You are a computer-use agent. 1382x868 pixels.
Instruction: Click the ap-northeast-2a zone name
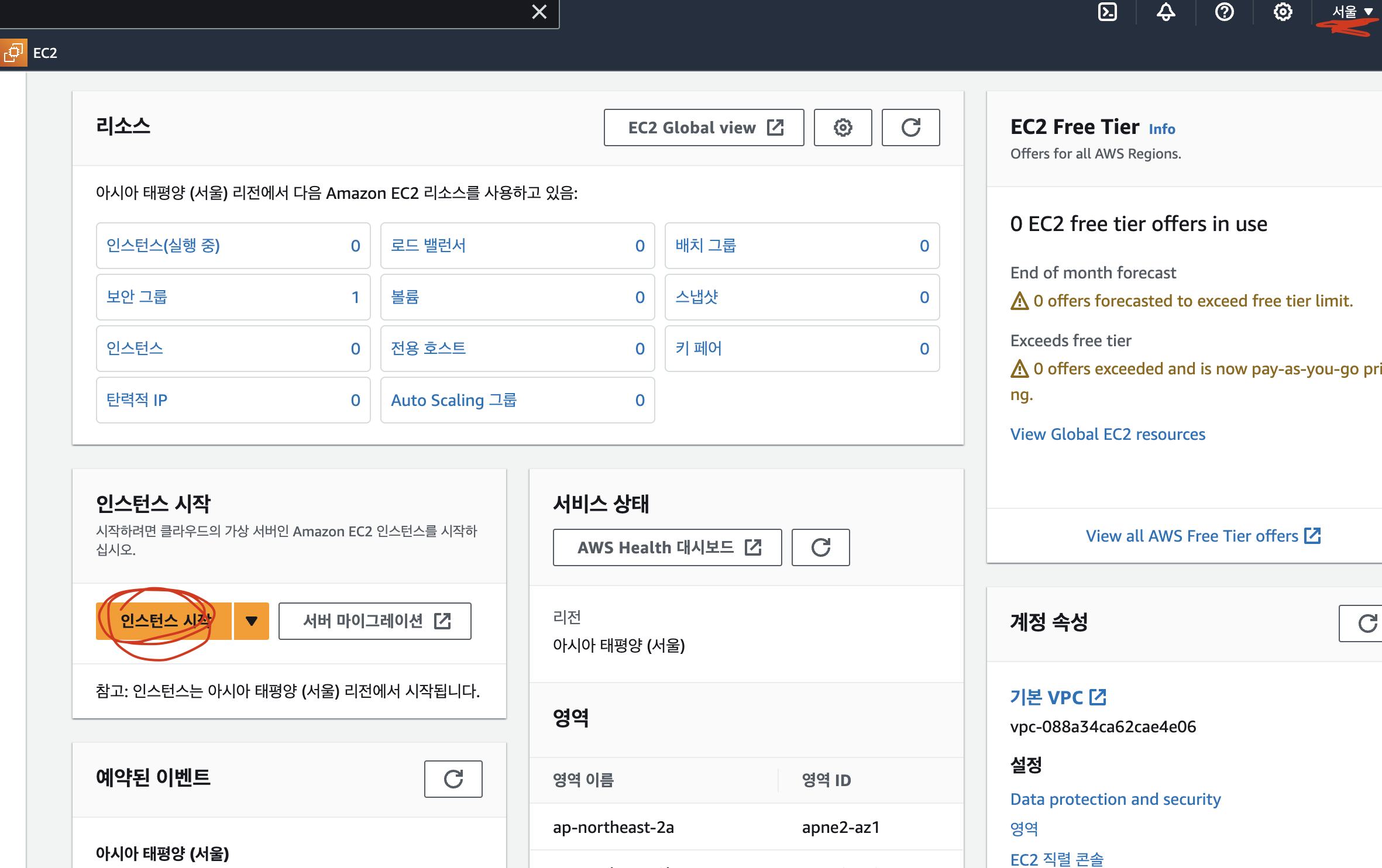[613, 827]
